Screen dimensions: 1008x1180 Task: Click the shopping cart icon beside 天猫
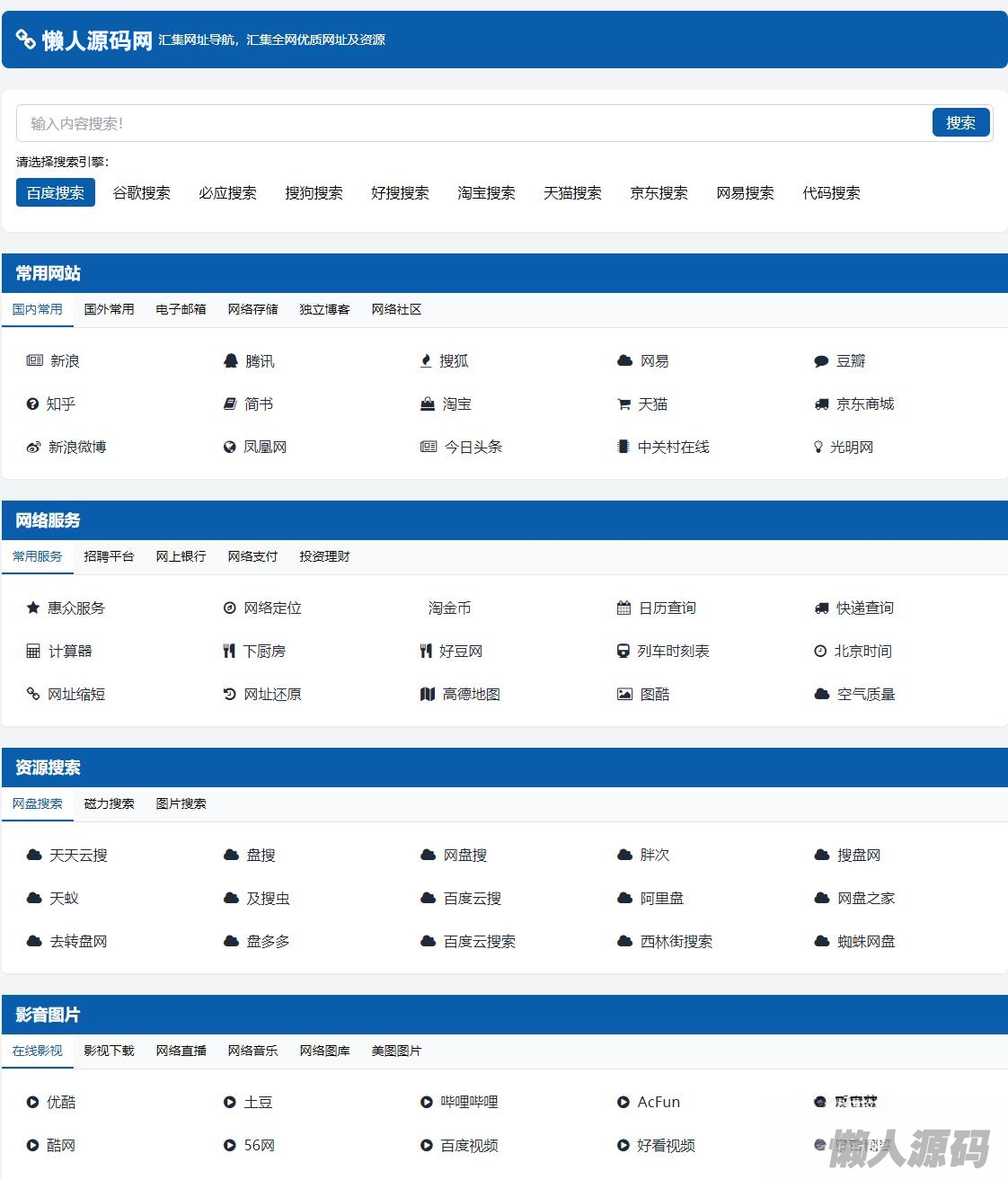point(623,404)
